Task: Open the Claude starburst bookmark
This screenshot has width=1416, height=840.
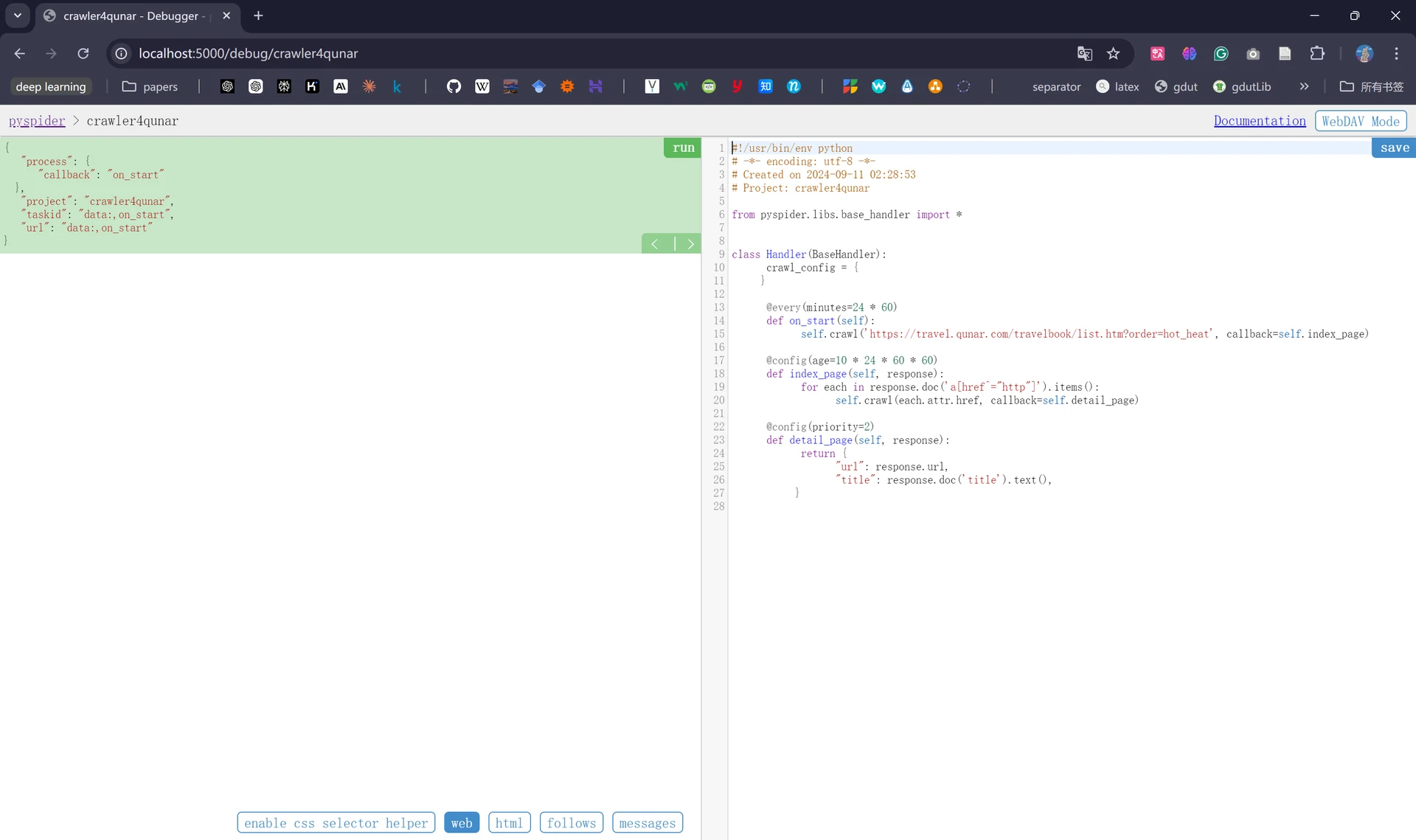Action: (369, 86)
